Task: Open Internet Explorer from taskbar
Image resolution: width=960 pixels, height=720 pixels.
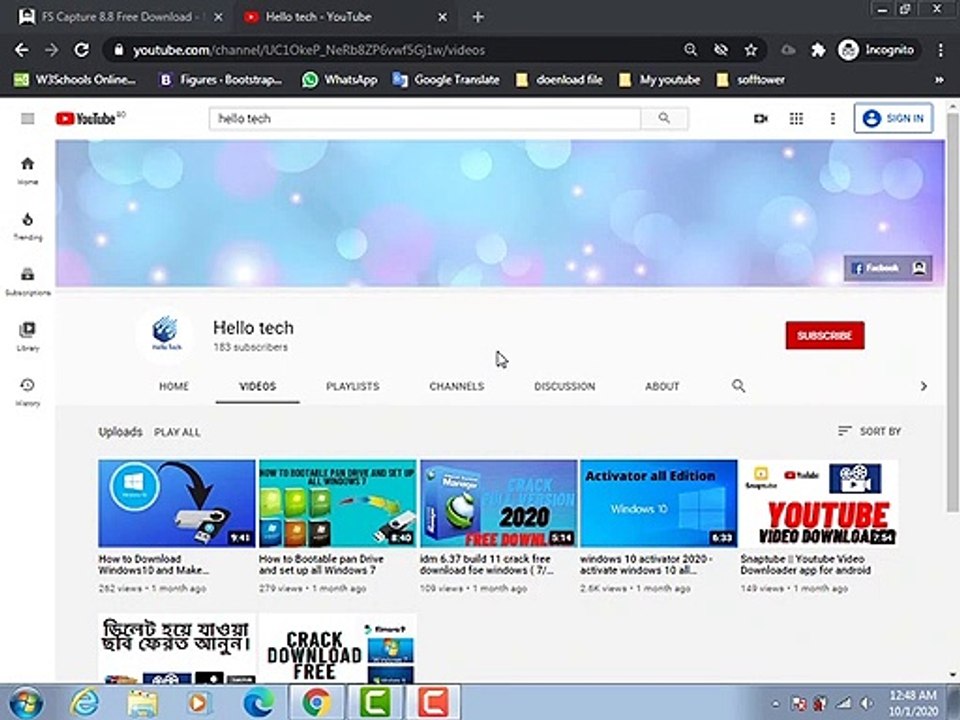Action: [84, 702]
